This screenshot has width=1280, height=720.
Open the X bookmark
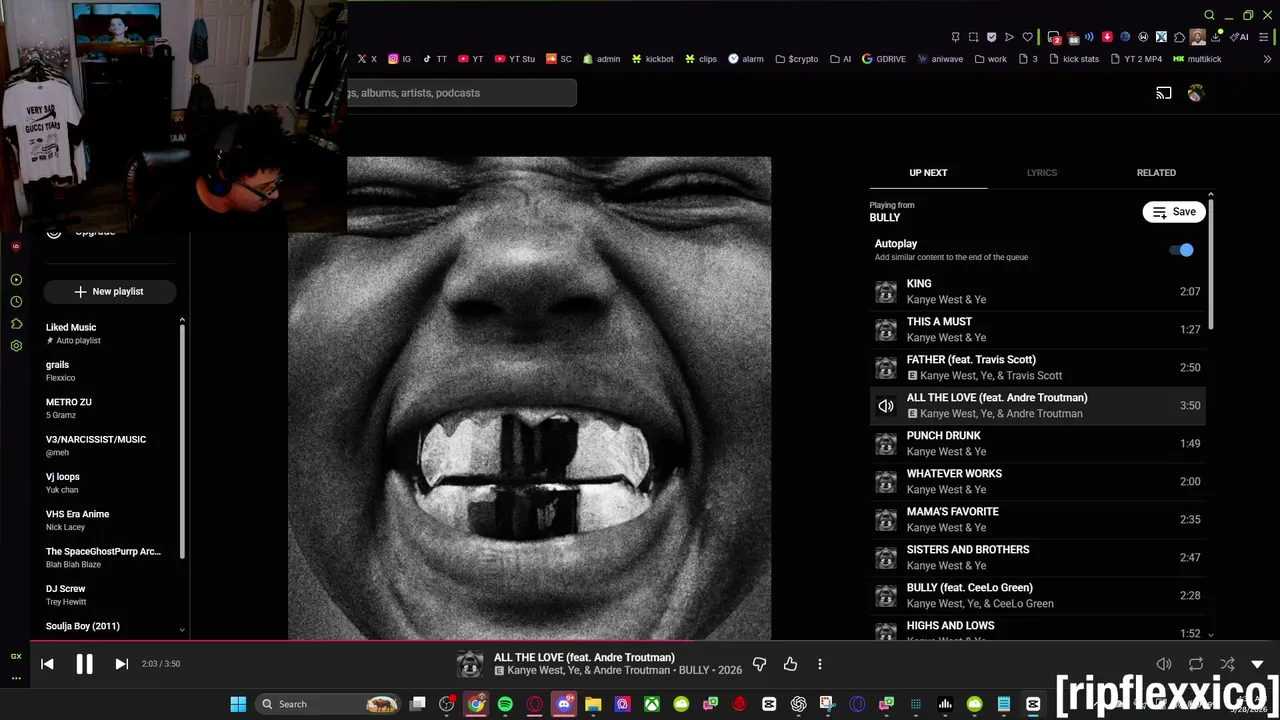(x=367, y=59)
